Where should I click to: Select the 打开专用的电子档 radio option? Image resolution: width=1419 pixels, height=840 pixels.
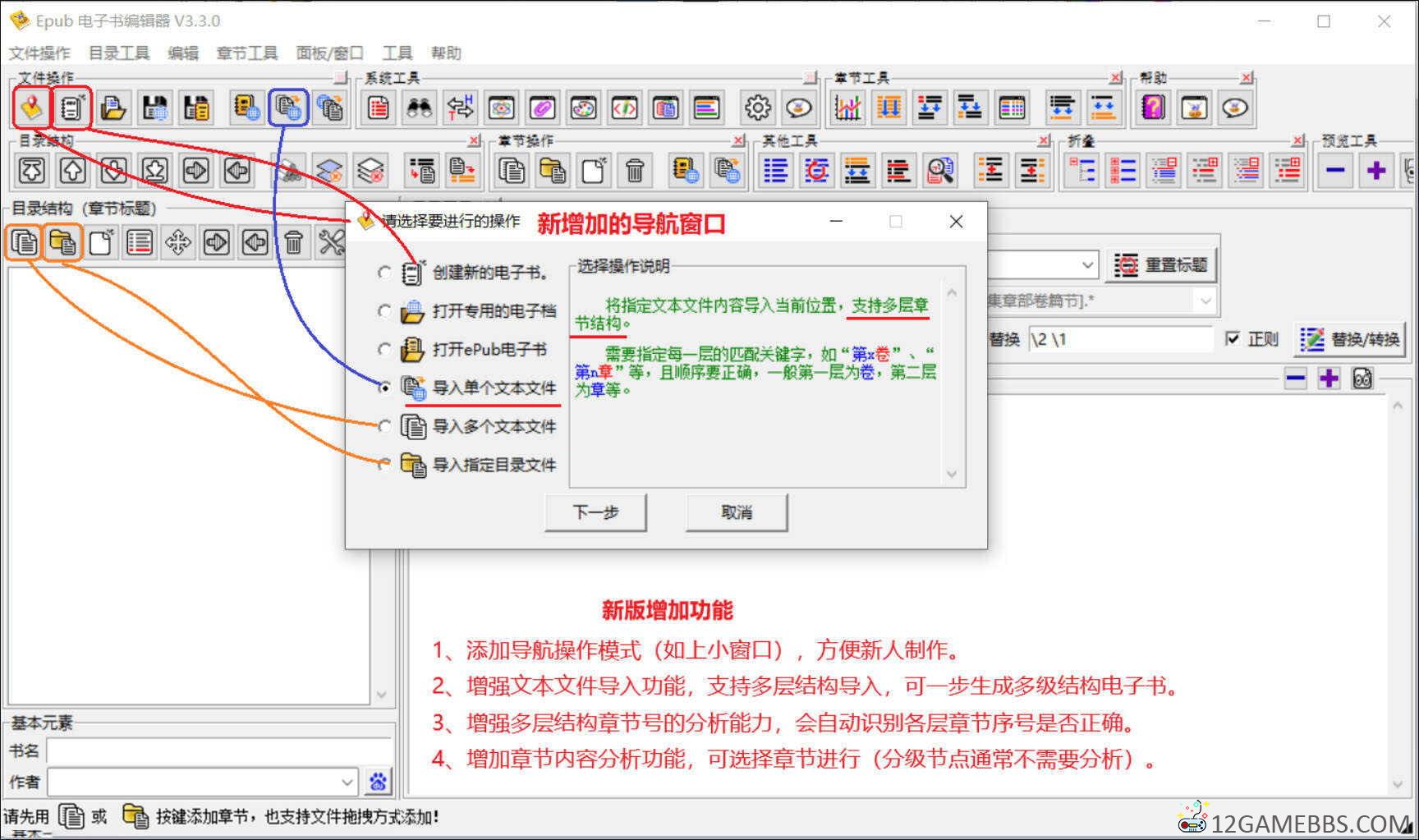tap(383, 310)
